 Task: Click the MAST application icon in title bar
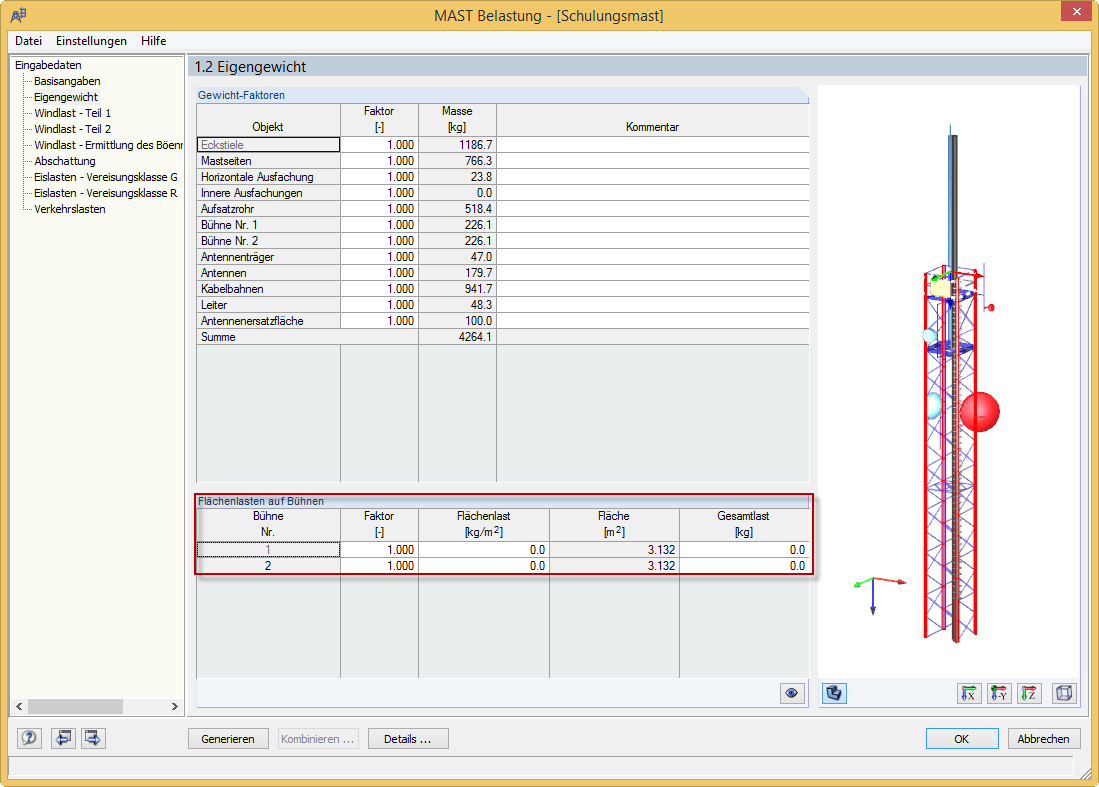pos(19,14)
